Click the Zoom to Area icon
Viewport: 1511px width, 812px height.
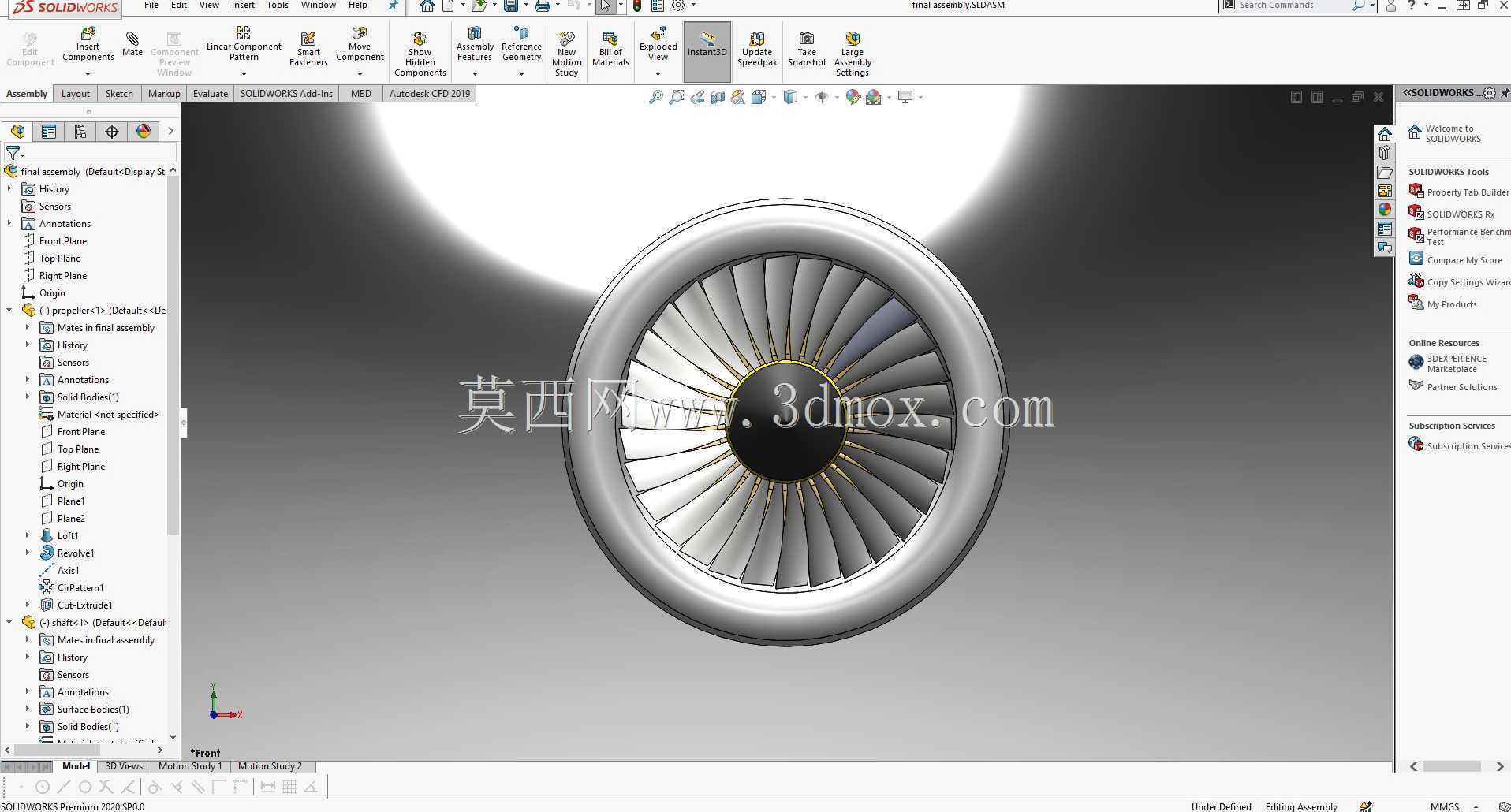click(676, 97)
